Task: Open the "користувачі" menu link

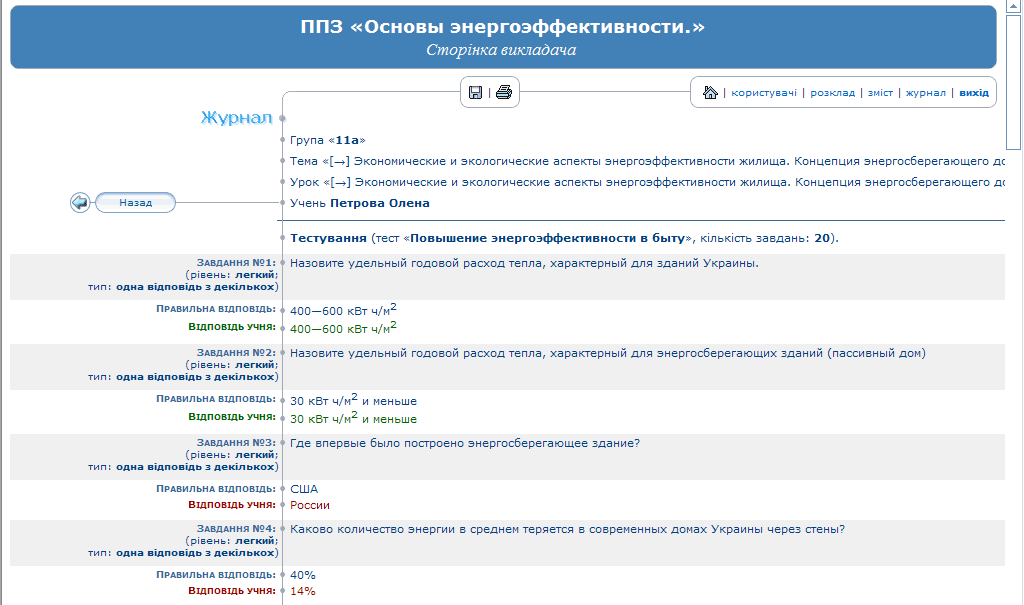Action: [x=764, y=93]
